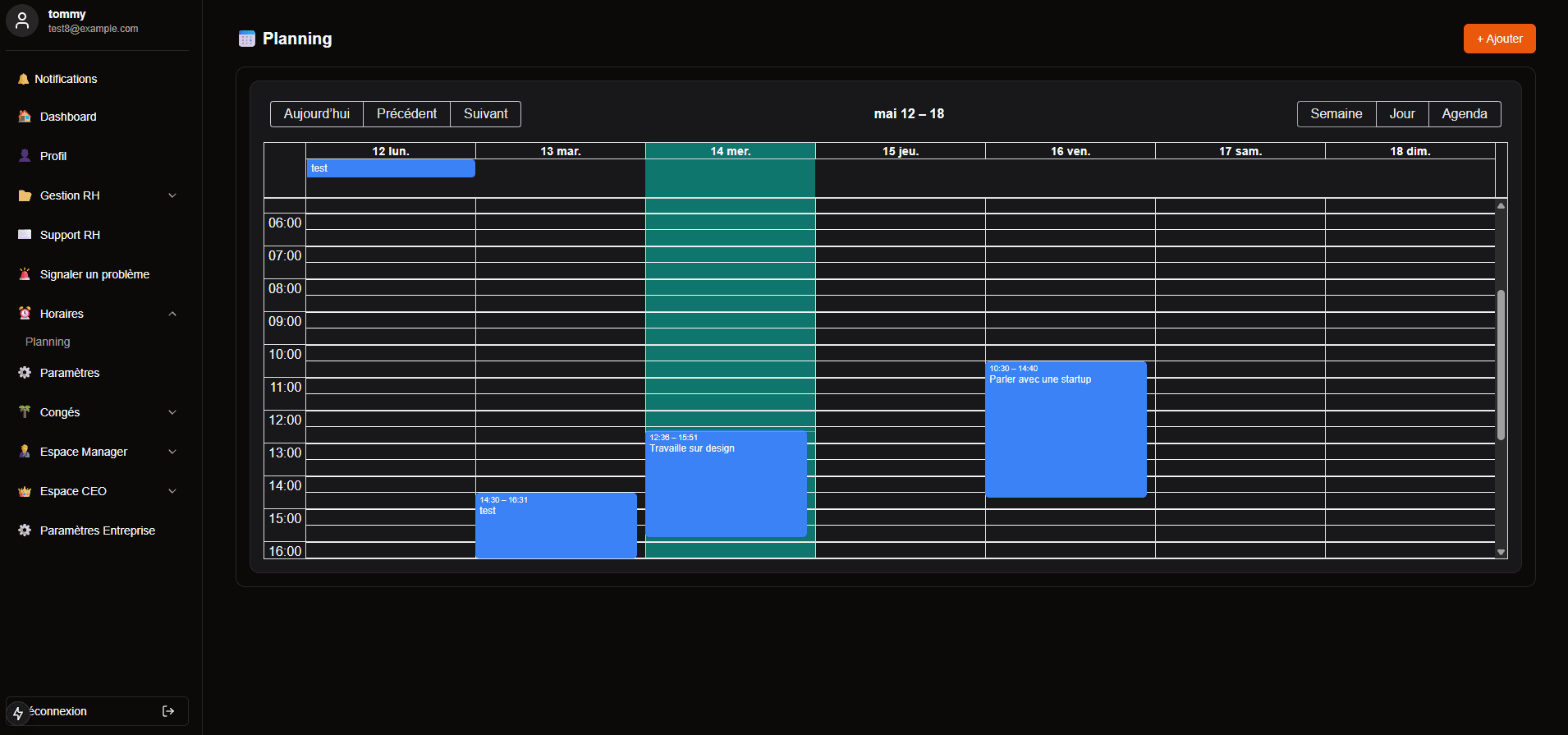This screenshot has width=1568, height=735.
Task: Click the 16:00 time label
Action: click(285, 551)
